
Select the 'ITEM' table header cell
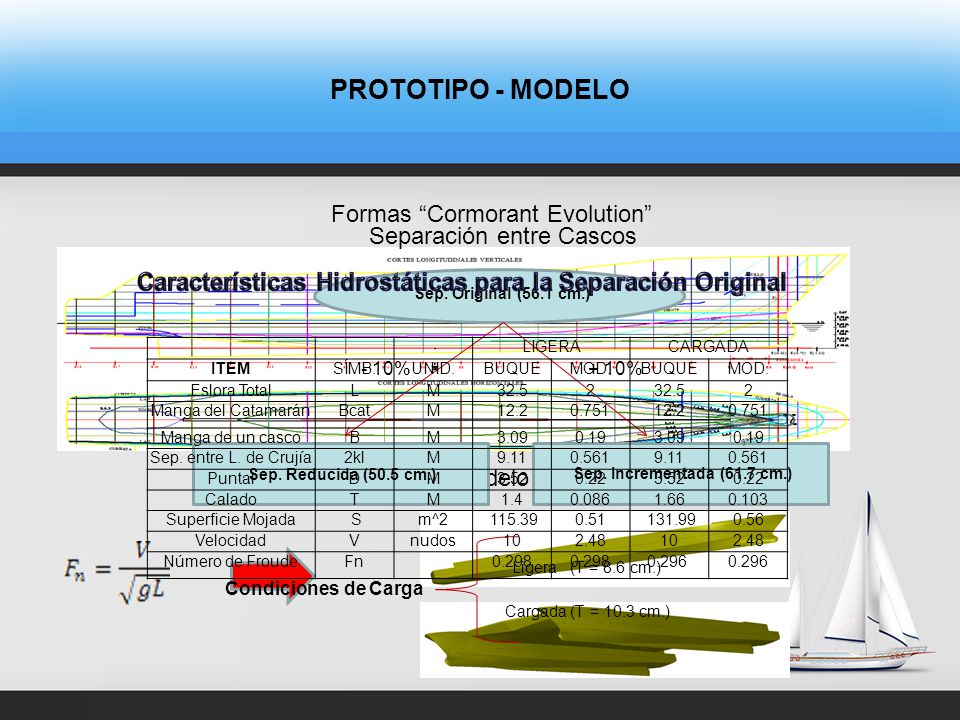pyautogui.click(x=231, y=369)
